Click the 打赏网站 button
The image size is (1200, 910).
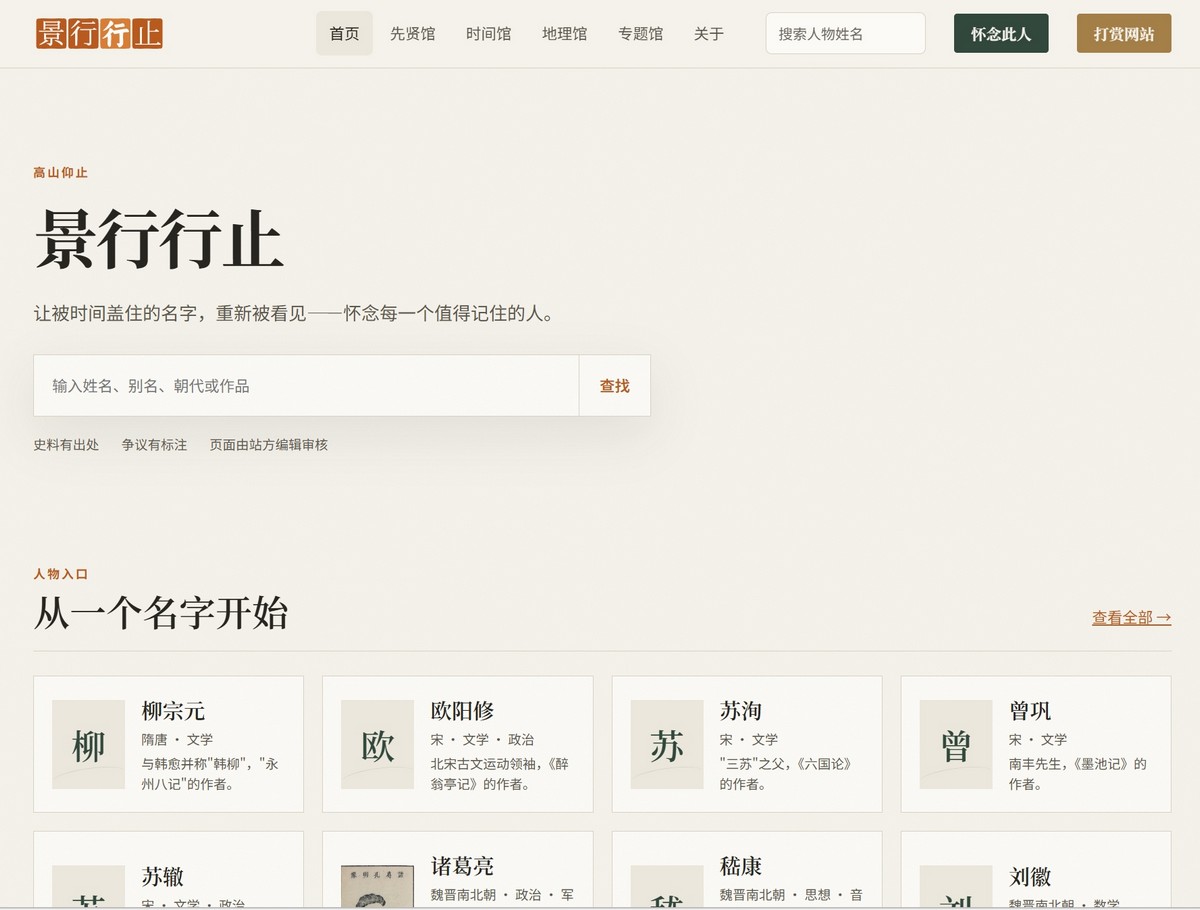1124,33
